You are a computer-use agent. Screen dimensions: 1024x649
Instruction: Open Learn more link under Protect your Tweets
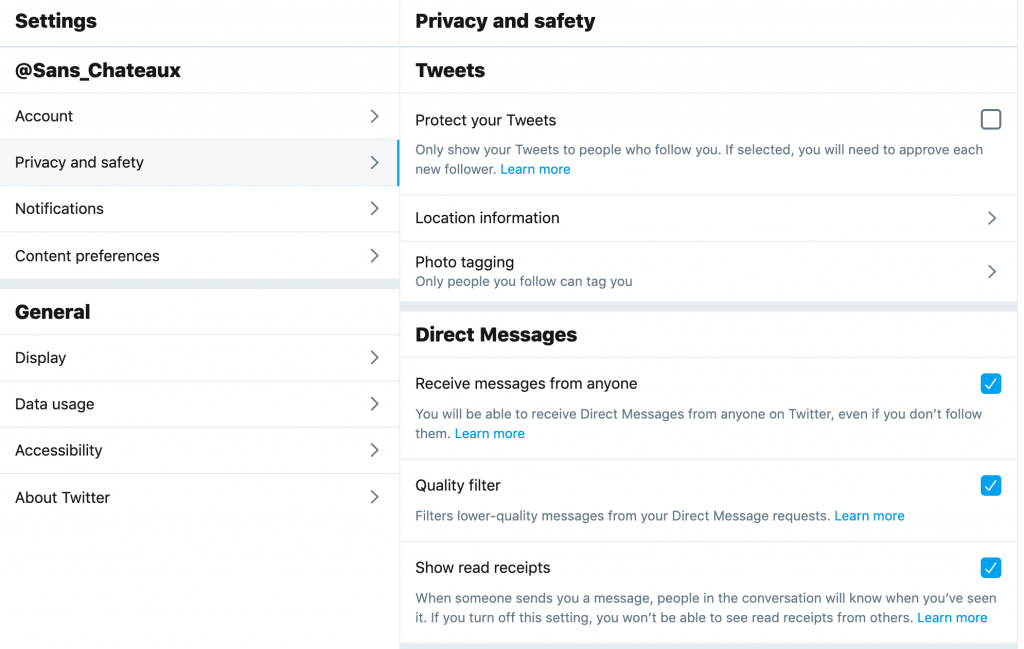(535, 170)
